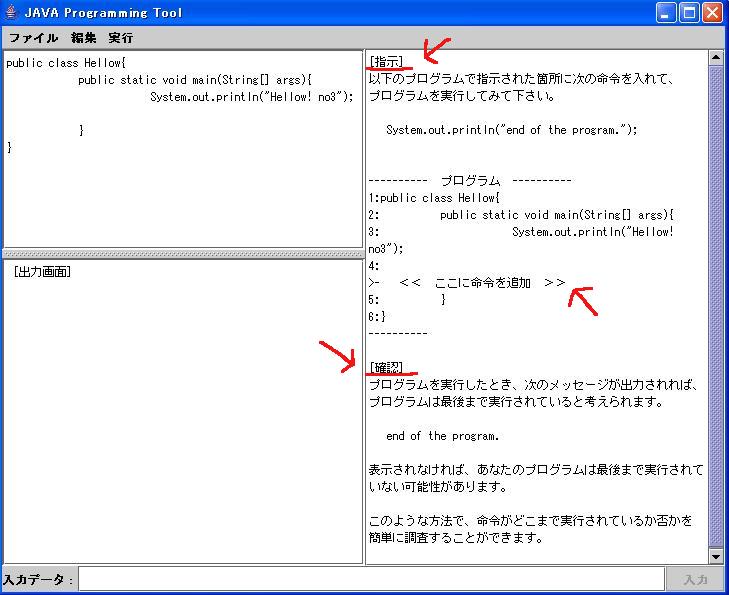This screenshot has height=595, width=729.
Task: Click the [出力画面] label in output pane
Action: coord(42,271)
